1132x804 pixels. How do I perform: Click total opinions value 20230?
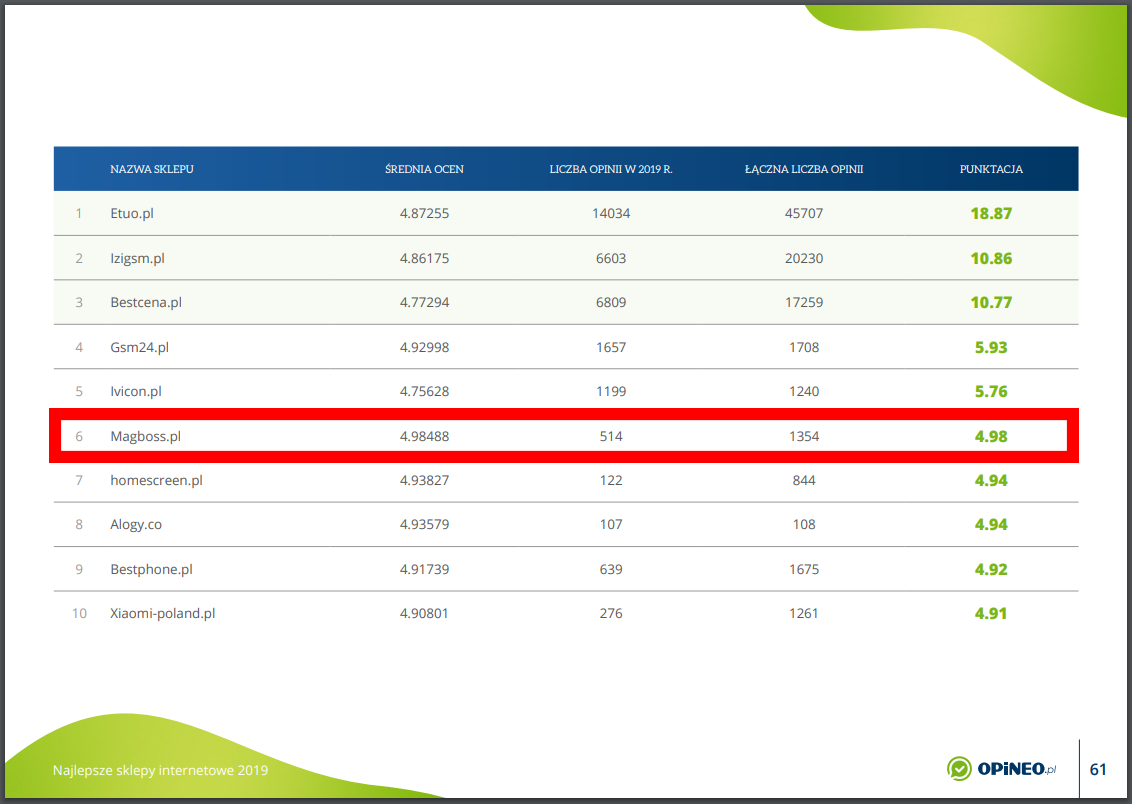[x=804, y=258]
